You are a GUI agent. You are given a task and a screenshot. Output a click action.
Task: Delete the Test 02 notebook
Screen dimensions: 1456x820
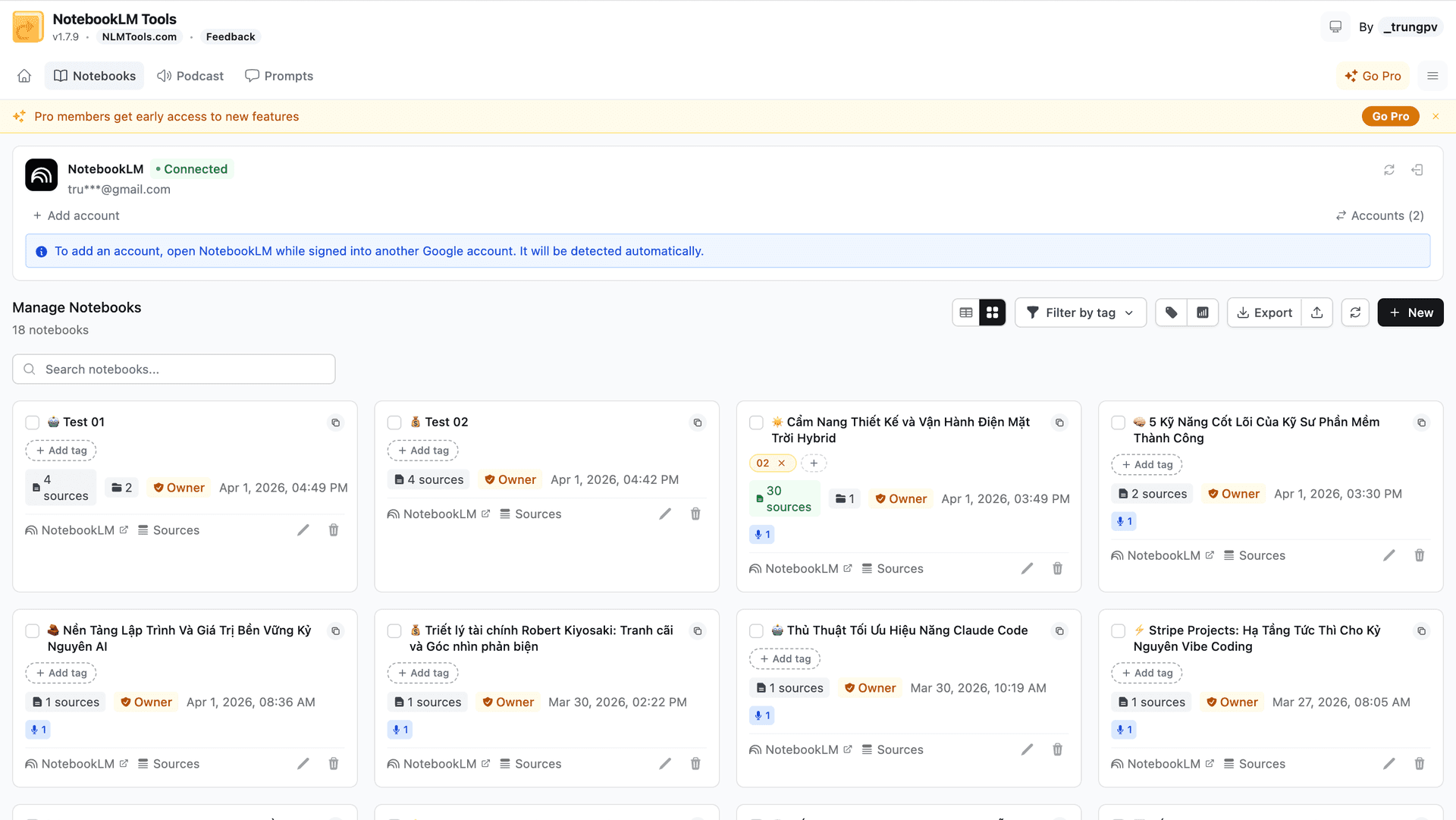coord(695,514)
